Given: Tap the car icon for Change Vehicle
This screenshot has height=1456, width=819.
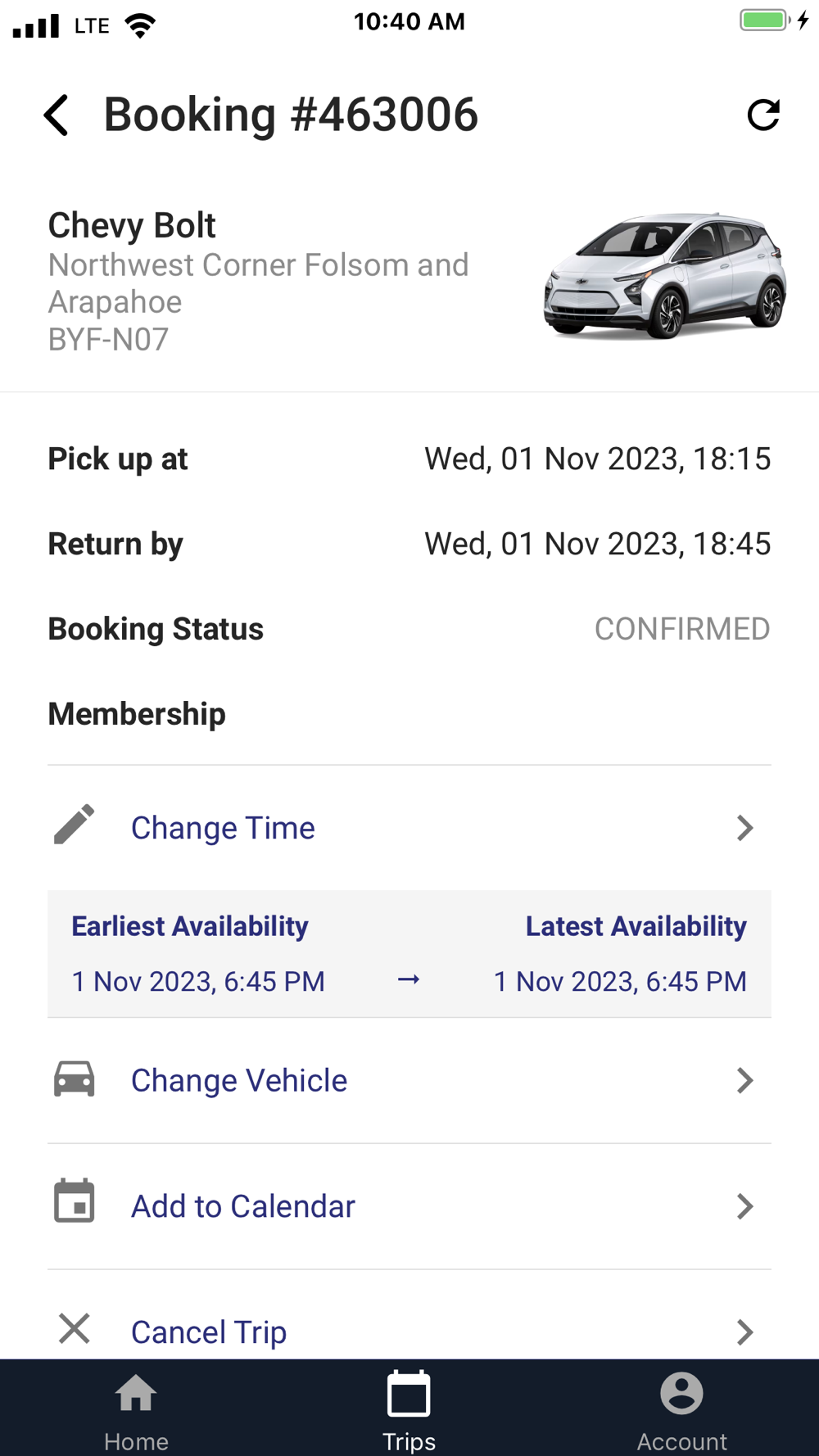Looking at the screenshot, I should coord(75,1078).
